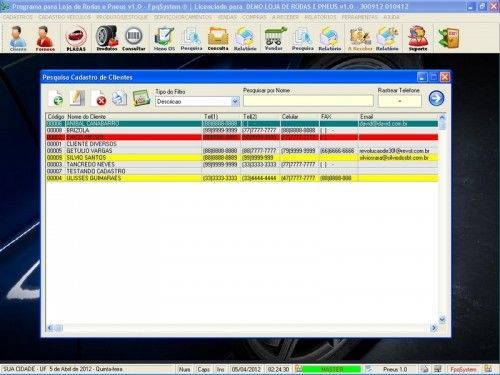Edit client with pencil note icon
This screenshot has width=500, height=375.
click(77, 98)
